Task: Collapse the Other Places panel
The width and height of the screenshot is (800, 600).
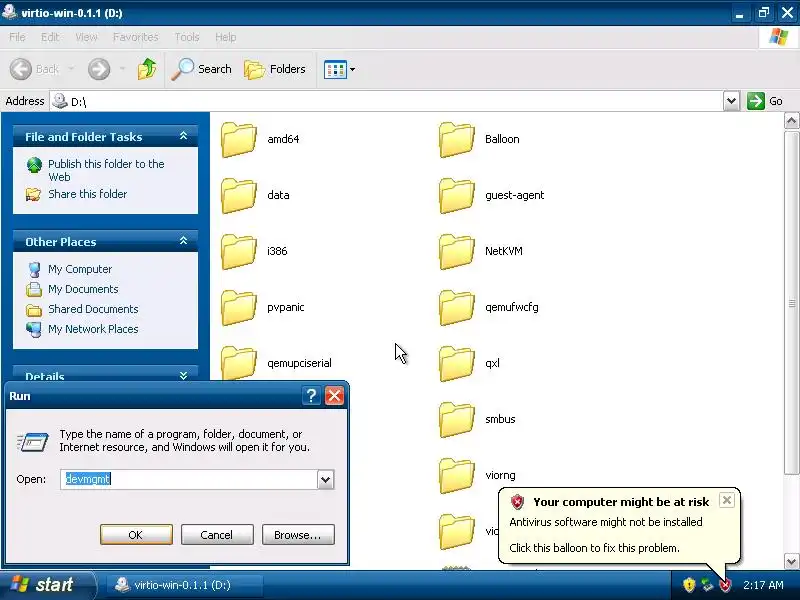Action: point(183,241)
